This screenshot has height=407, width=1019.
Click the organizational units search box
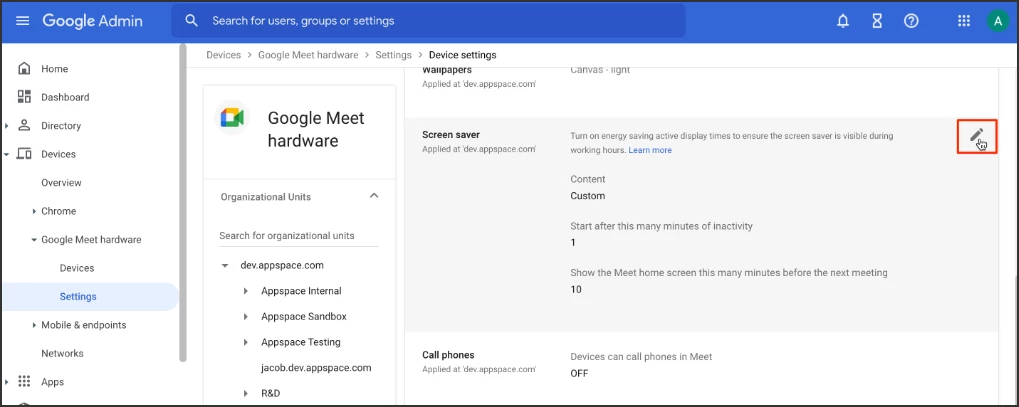[298, 235]
